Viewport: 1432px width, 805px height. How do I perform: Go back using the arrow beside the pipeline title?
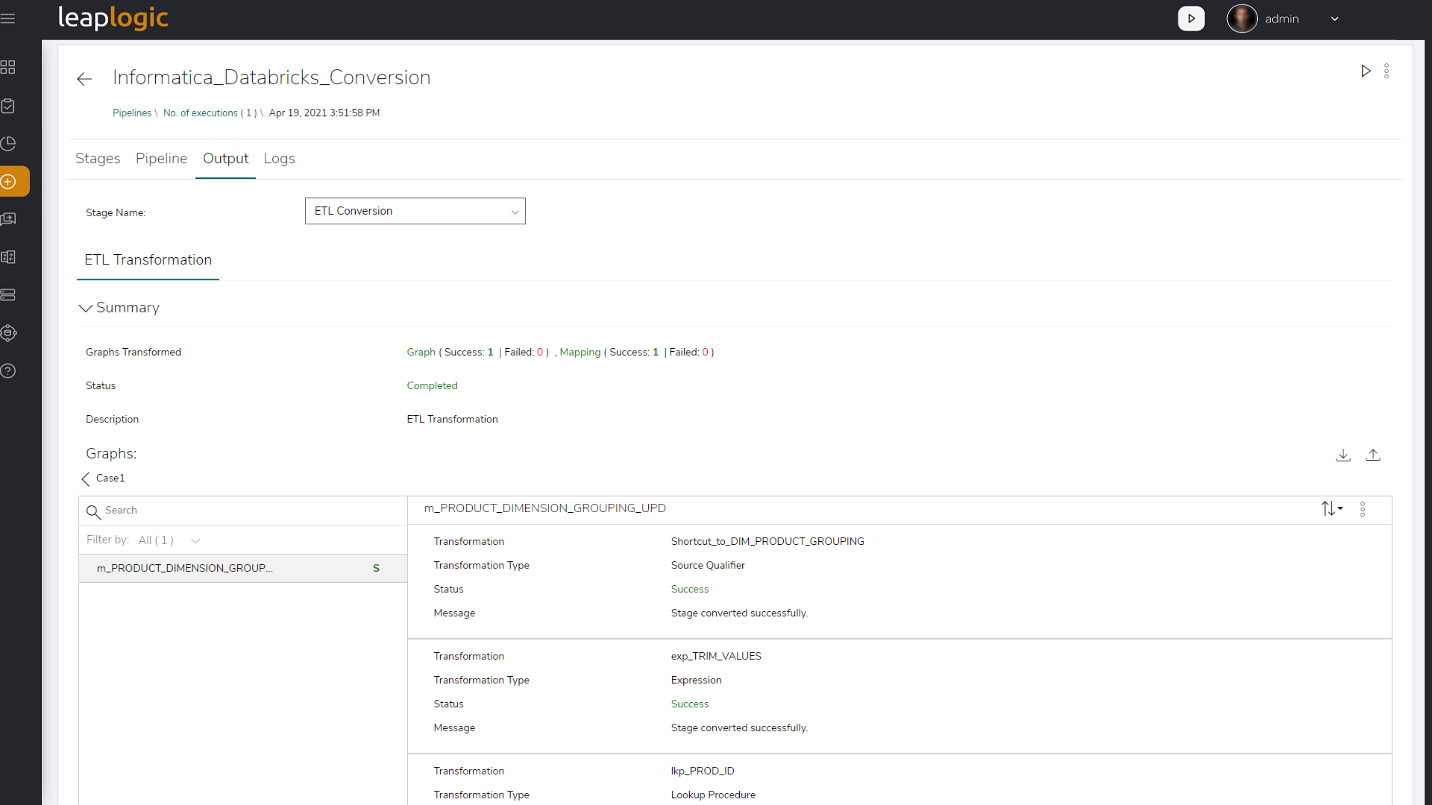coord(85,79)
